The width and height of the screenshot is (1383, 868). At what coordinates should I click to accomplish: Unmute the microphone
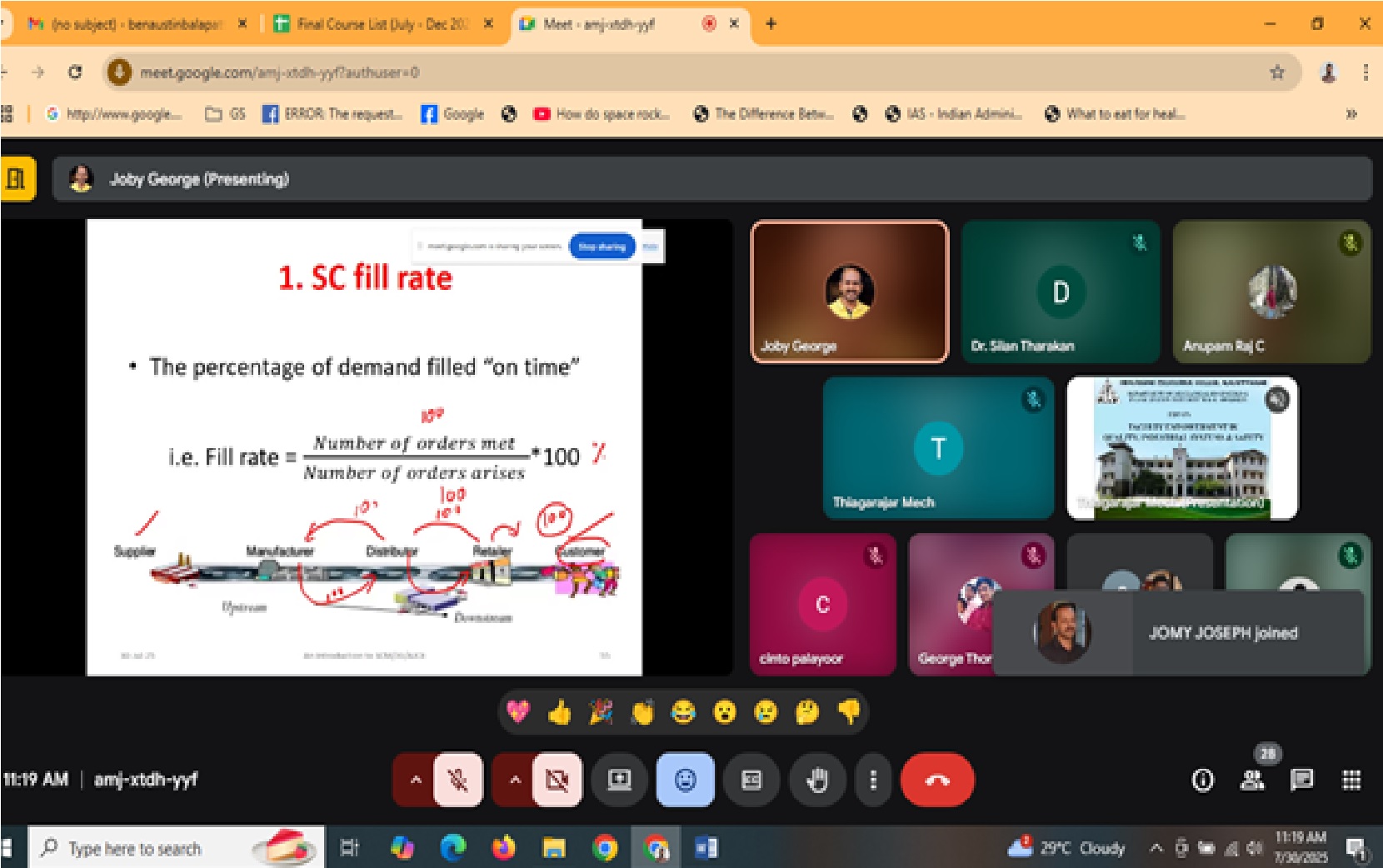(x=457, y=780)
